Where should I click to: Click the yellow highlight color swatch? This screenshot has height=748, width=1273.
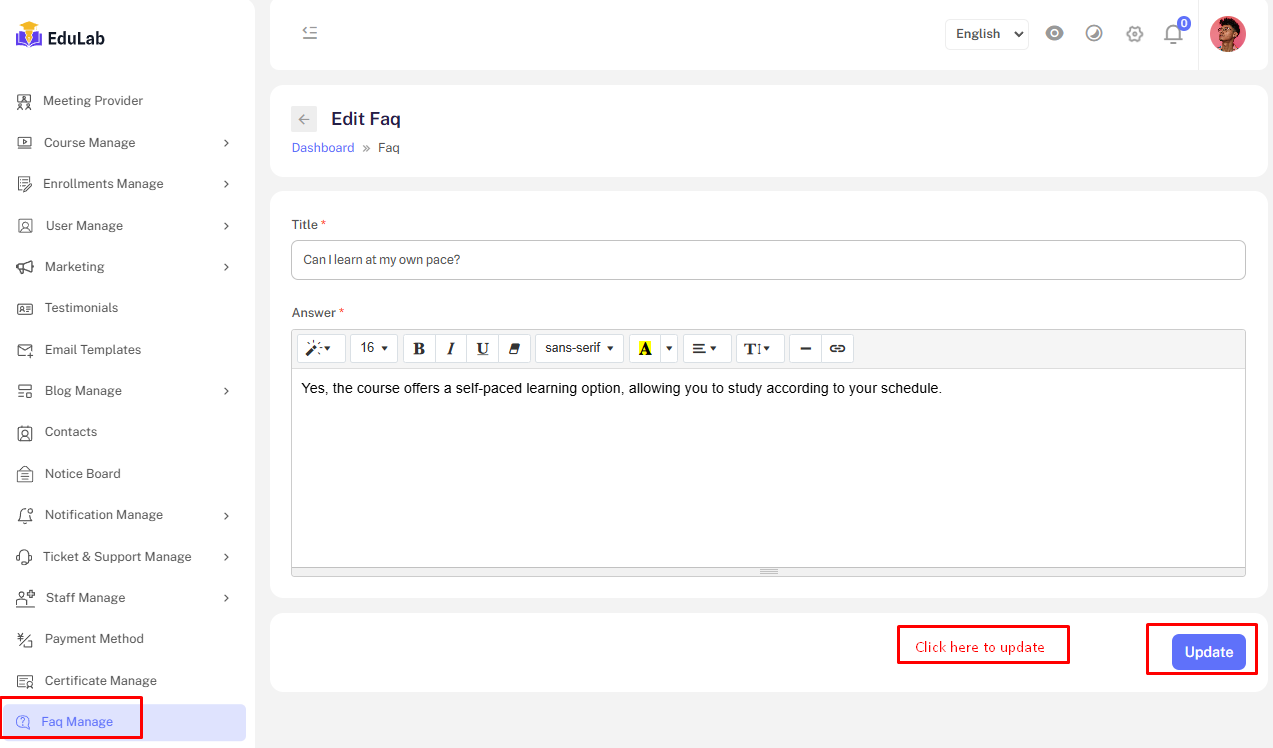[x=645, y=348]
